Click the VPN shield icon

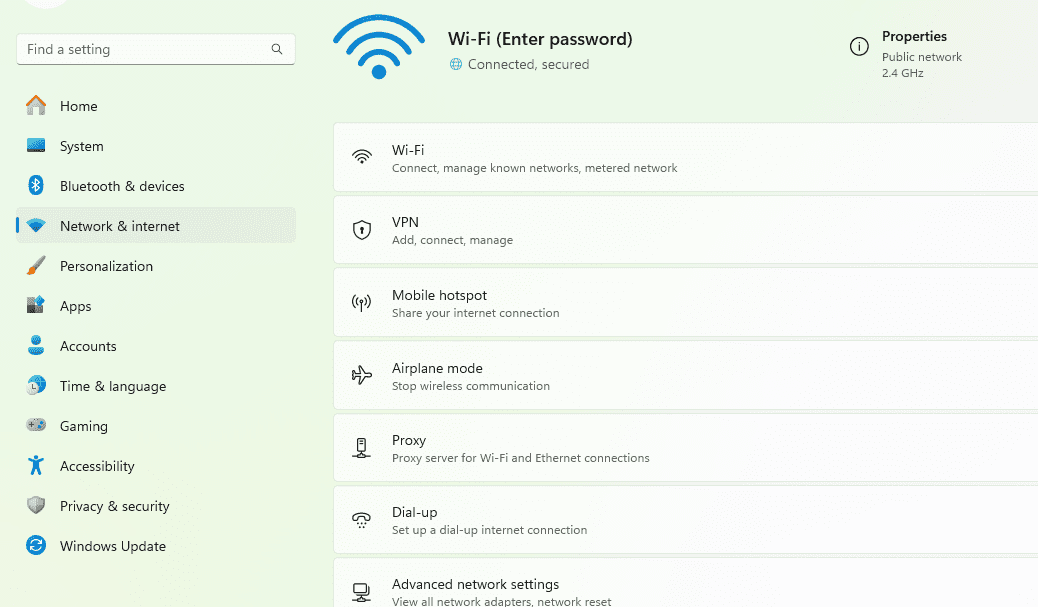coord(362,228)
